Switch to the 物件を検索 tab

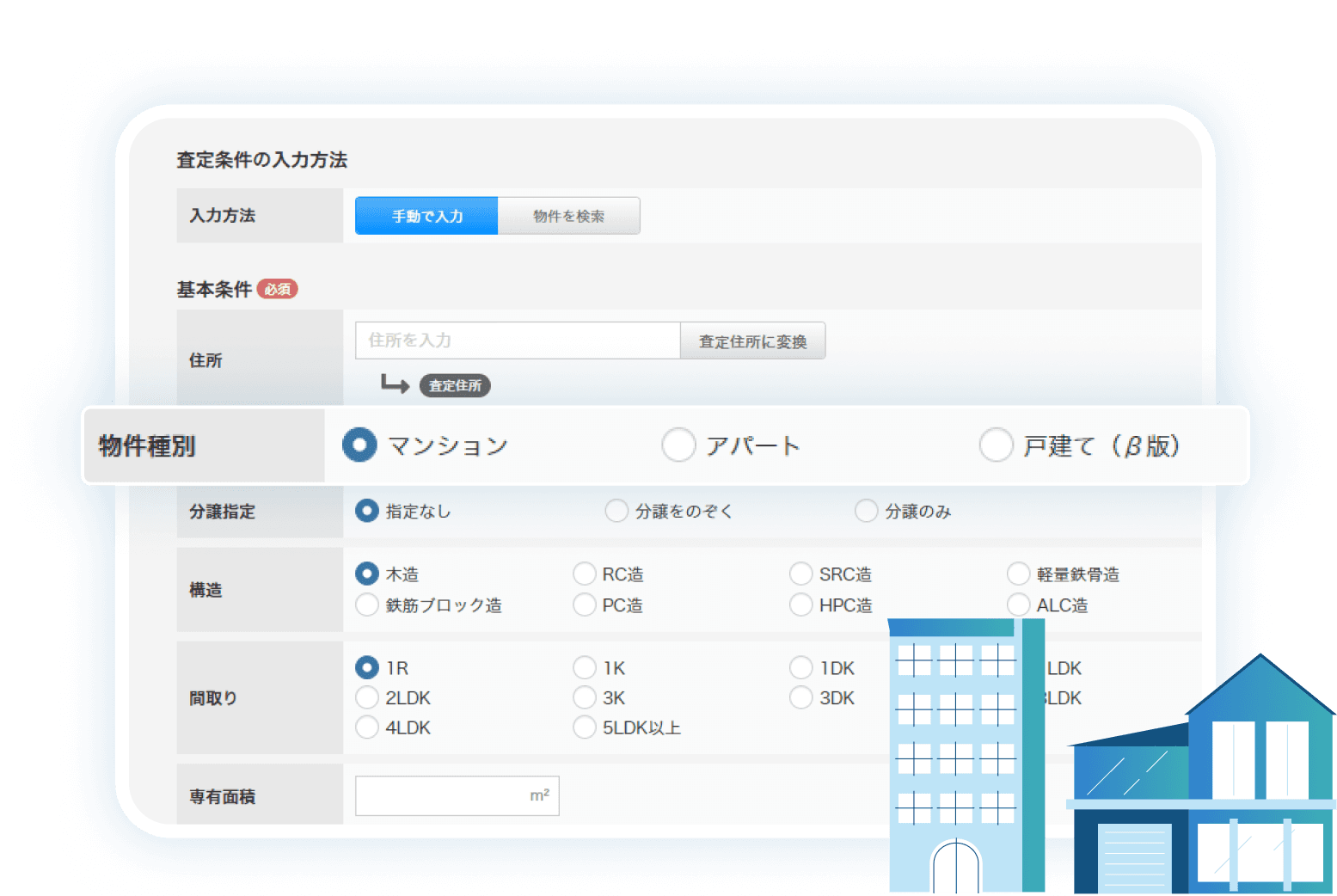point(568,216)
